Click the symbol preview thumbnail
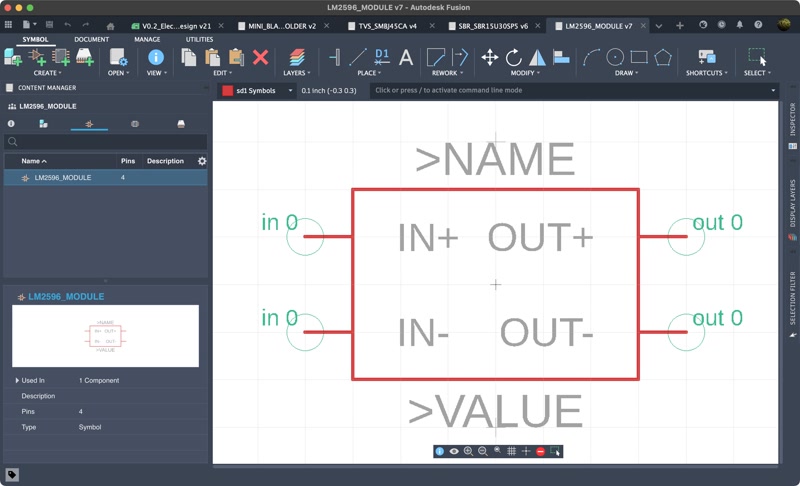 (106, 336)
